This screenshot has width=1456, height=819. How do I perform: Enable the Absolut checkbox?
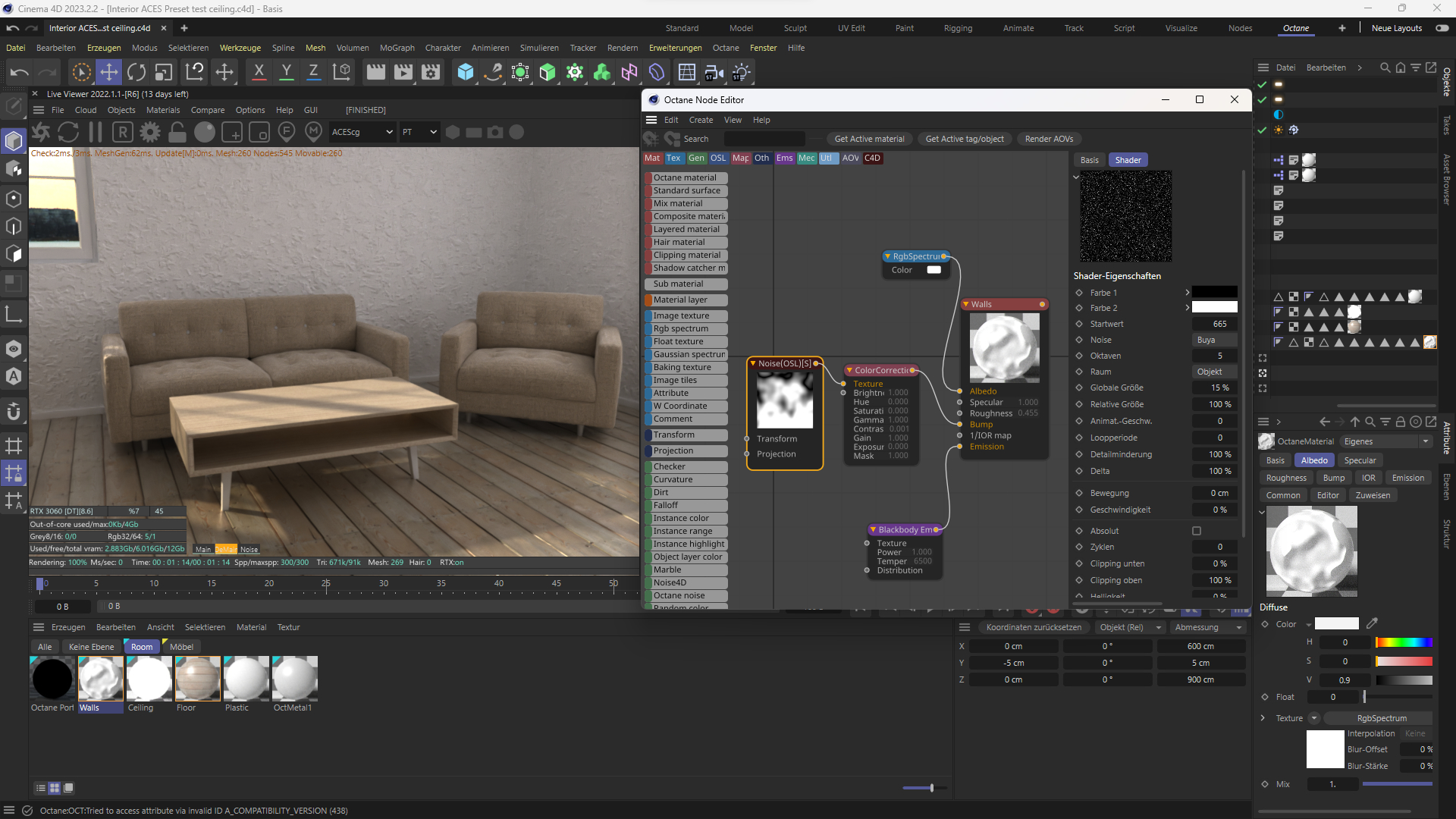coord(1197,531)
